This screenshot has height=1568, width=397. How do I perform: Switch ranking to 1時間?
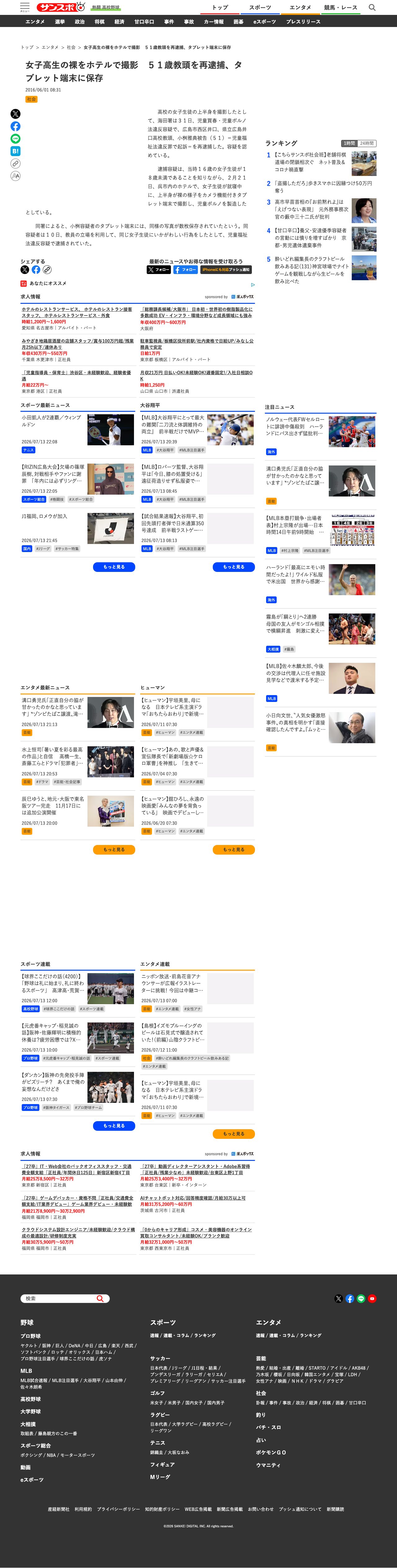349,144
